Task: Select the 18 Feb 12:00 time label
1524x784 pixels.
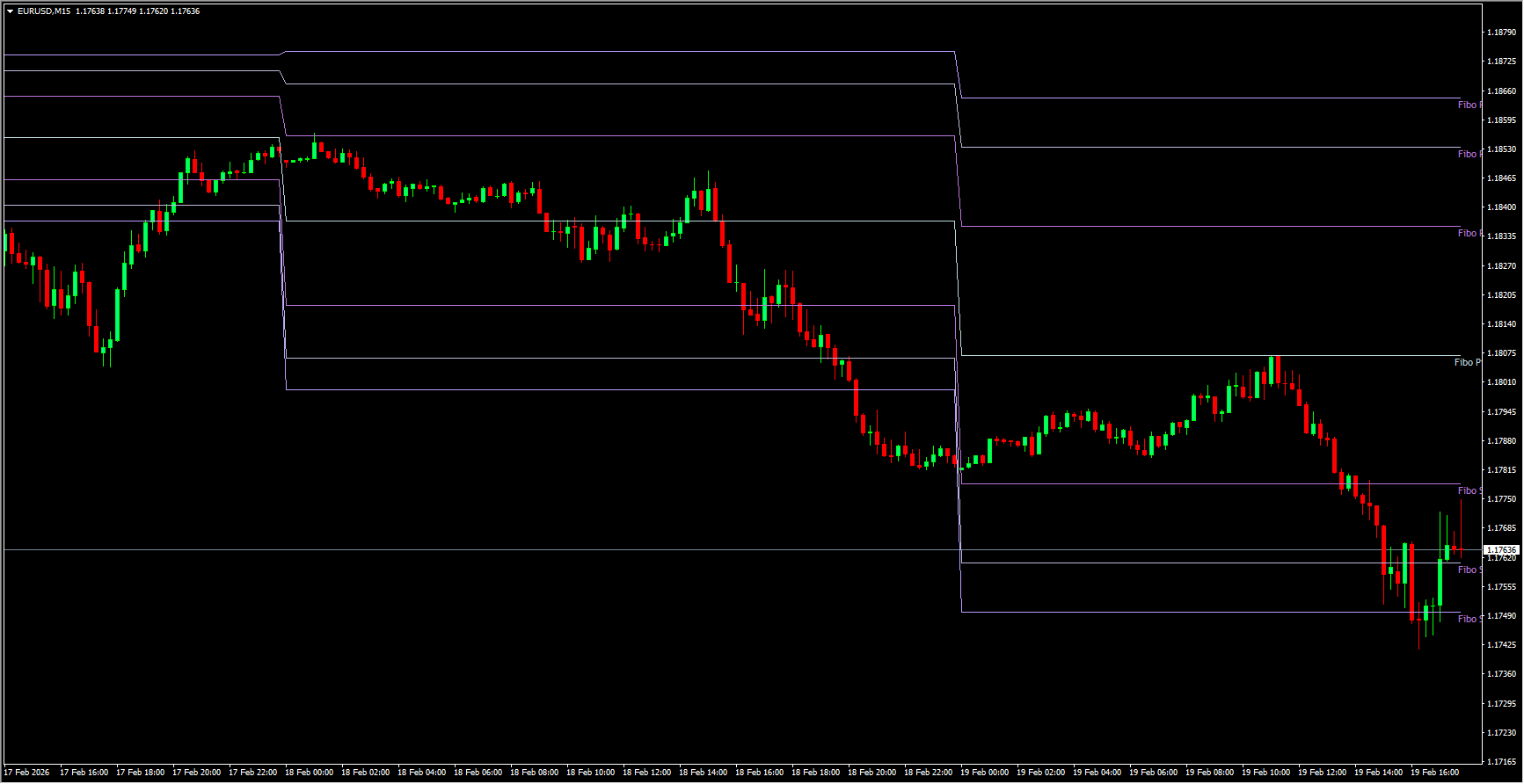Action: (x=646, y=773)
